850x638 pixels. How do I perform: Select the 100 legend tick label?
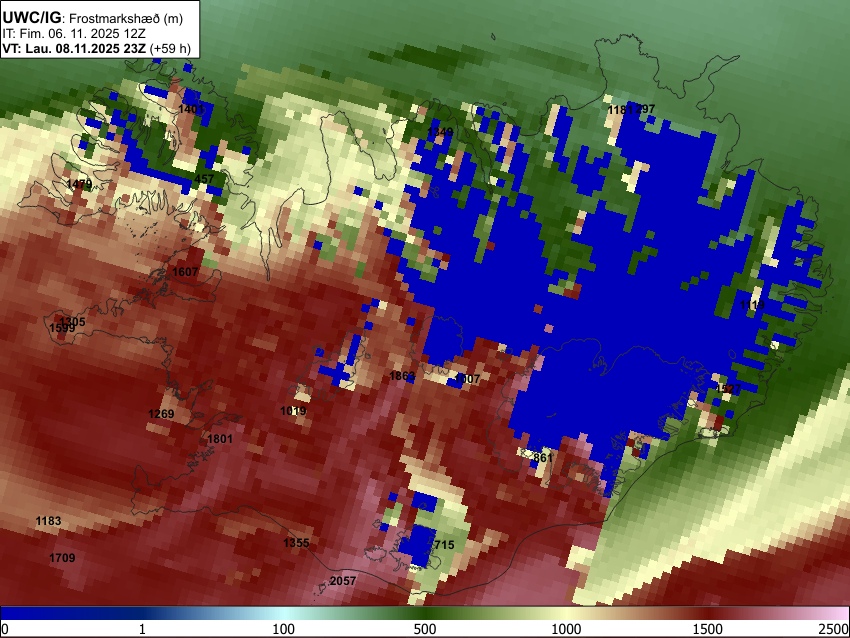tap(284, 629)
